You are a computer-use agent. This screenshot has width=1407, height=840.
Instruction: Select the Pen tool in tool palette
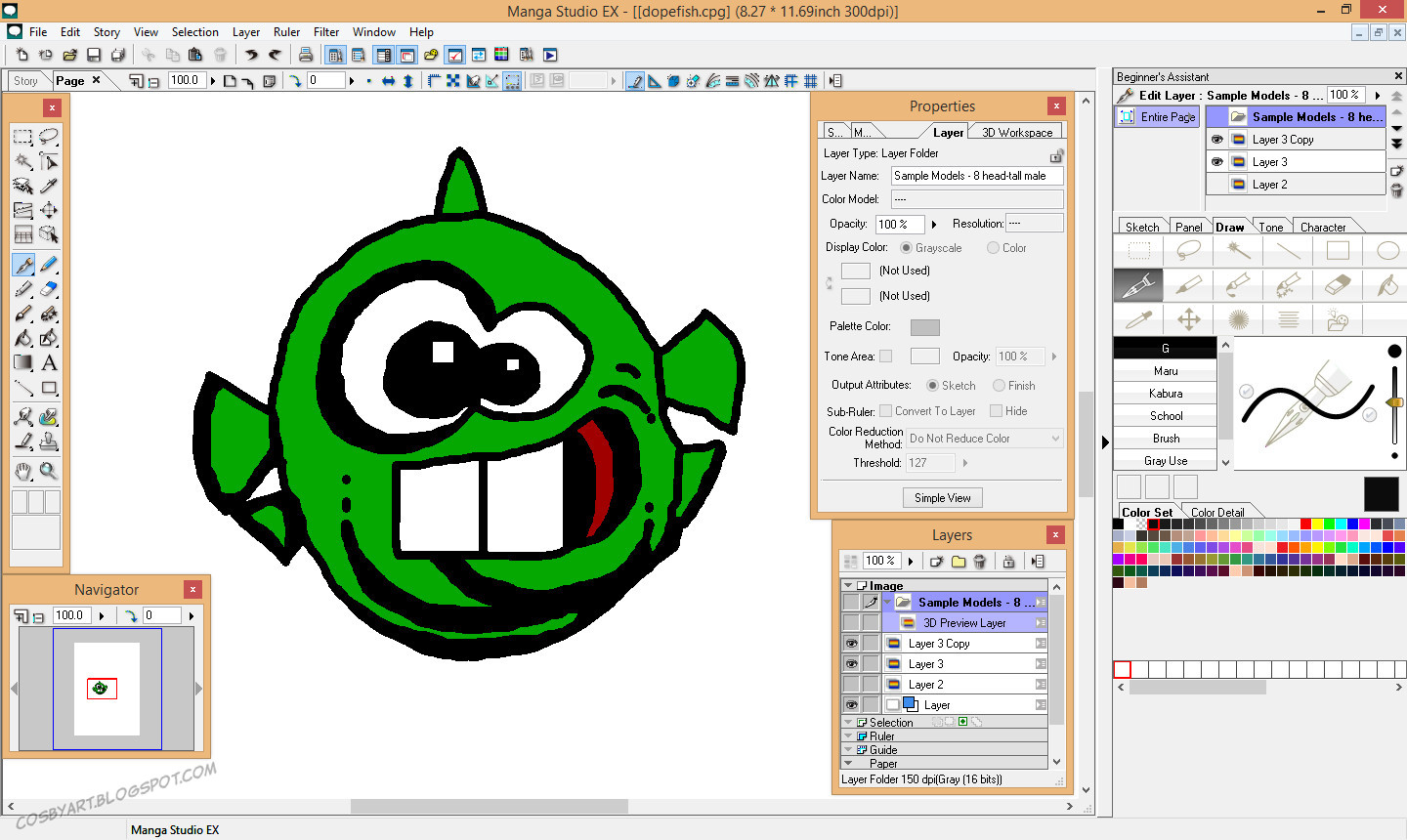pyautogui.click(x=23, y=265)
